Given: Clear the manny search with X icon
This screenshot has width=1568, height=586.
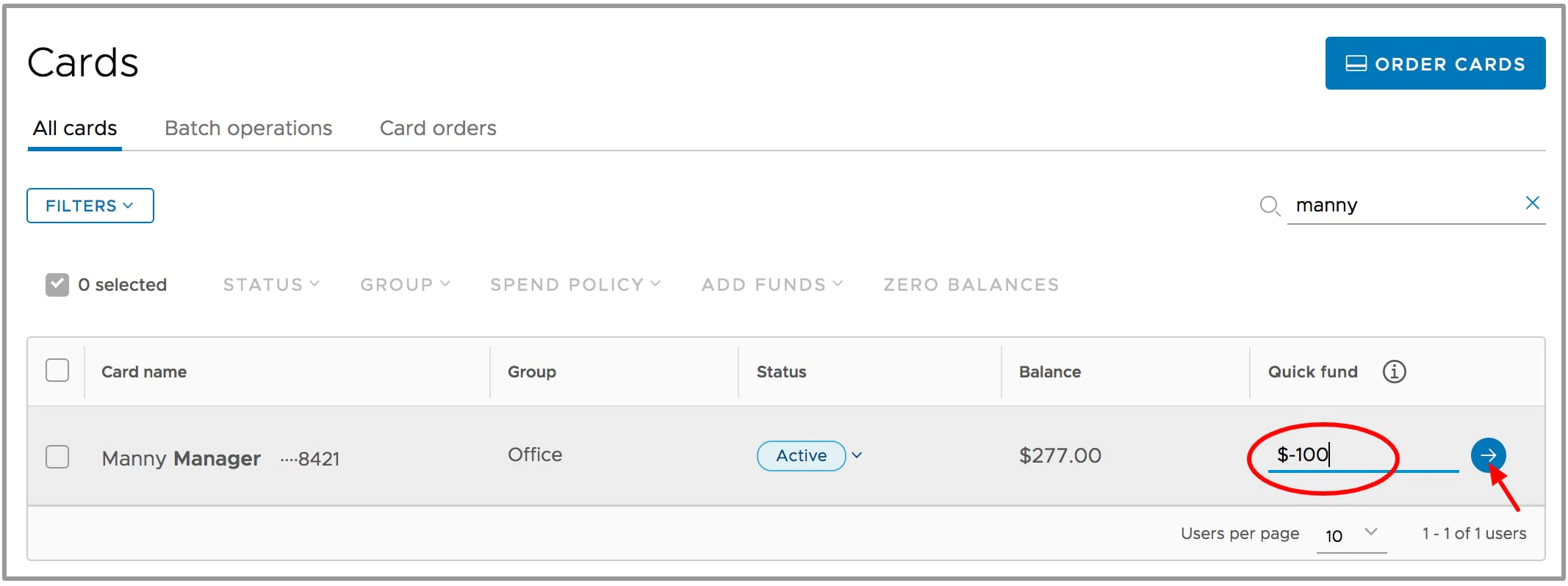Looking at the screenshot, I should (x=1532, y=203).
